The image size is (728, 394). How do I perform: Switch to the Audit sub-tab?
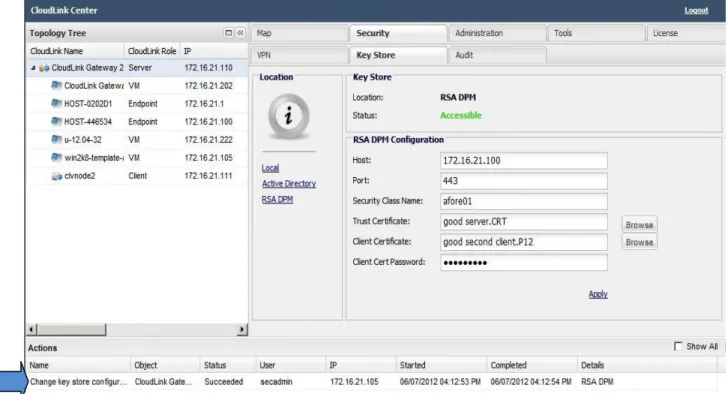[498, 55]
